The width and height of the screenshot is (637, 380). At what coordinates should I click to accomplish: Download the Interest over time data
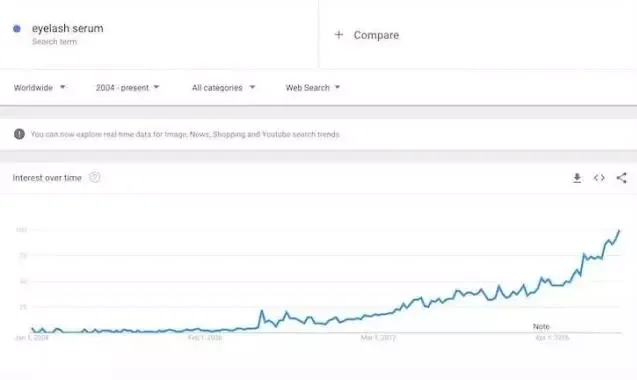point(577,178)
